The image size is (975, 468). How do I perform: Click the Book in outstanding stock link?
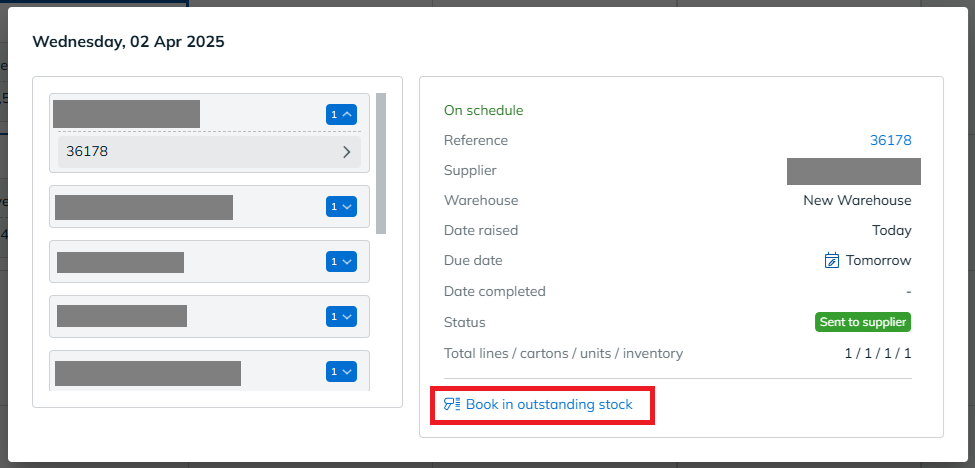tap(549, 405)
